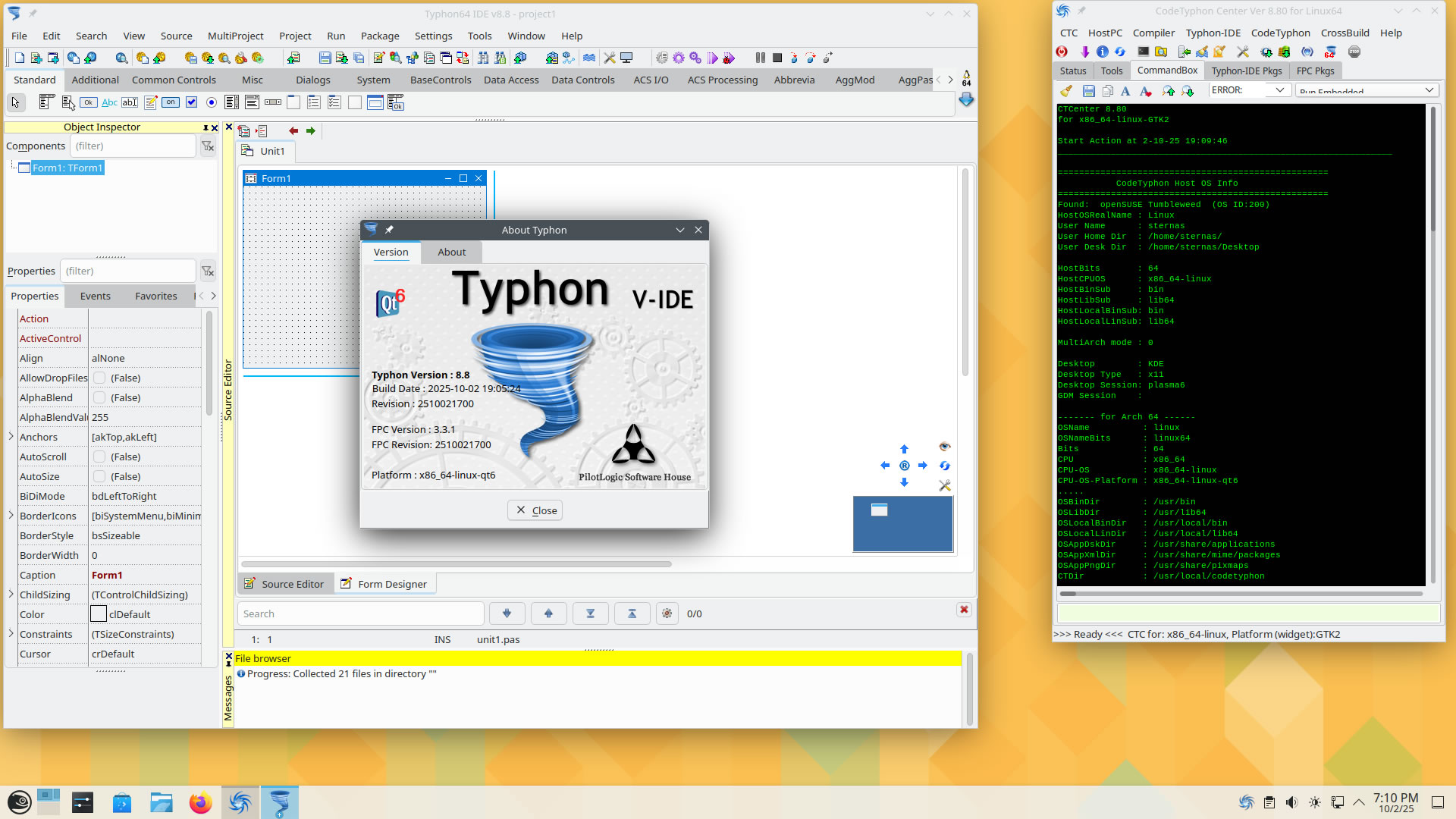
Task: Click the Run (play) toolbar icon
Action: [x=712, y=58]
